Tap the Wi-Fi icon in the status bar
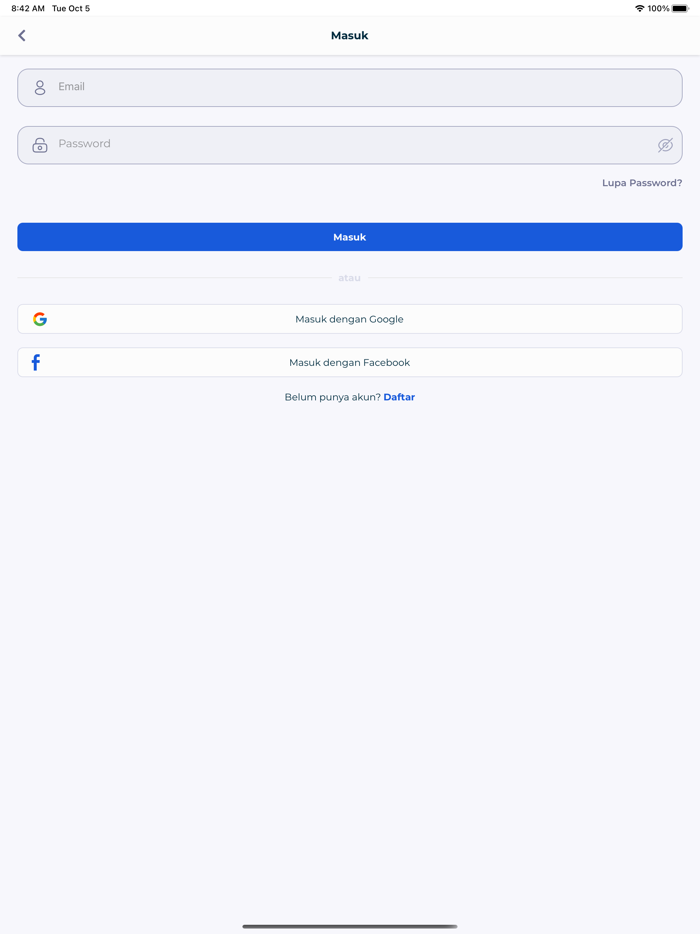The width and height of the screenshot is (700, 934). (639, 8)
